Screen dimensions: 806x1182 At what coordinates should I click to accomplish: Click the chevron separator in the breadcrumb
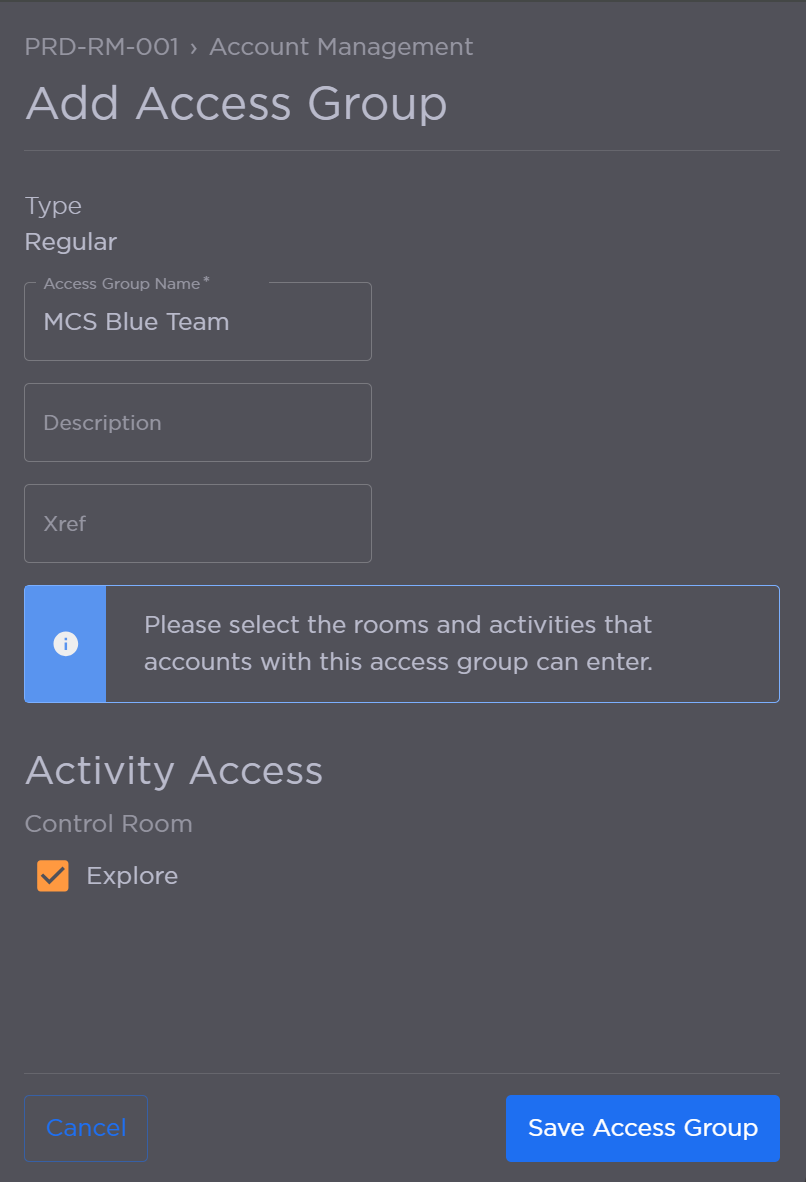[196, 46]
